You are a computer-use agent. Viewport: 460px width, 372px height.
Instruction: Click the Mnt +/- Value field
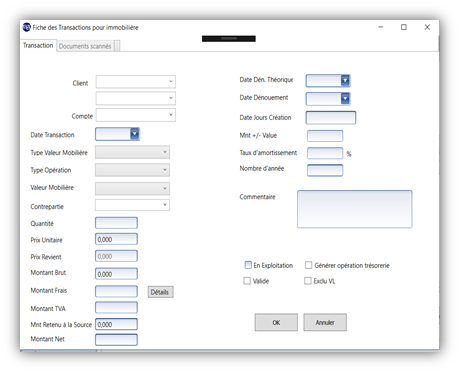[325, 136]
